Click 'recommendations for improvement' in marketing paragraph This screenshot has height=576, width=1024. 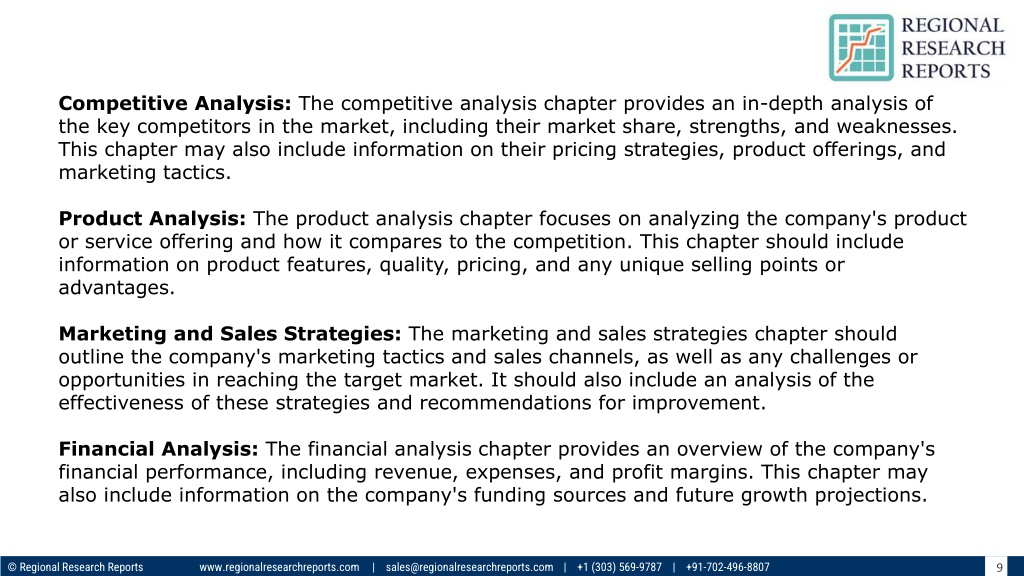click(x=590, y=402)
